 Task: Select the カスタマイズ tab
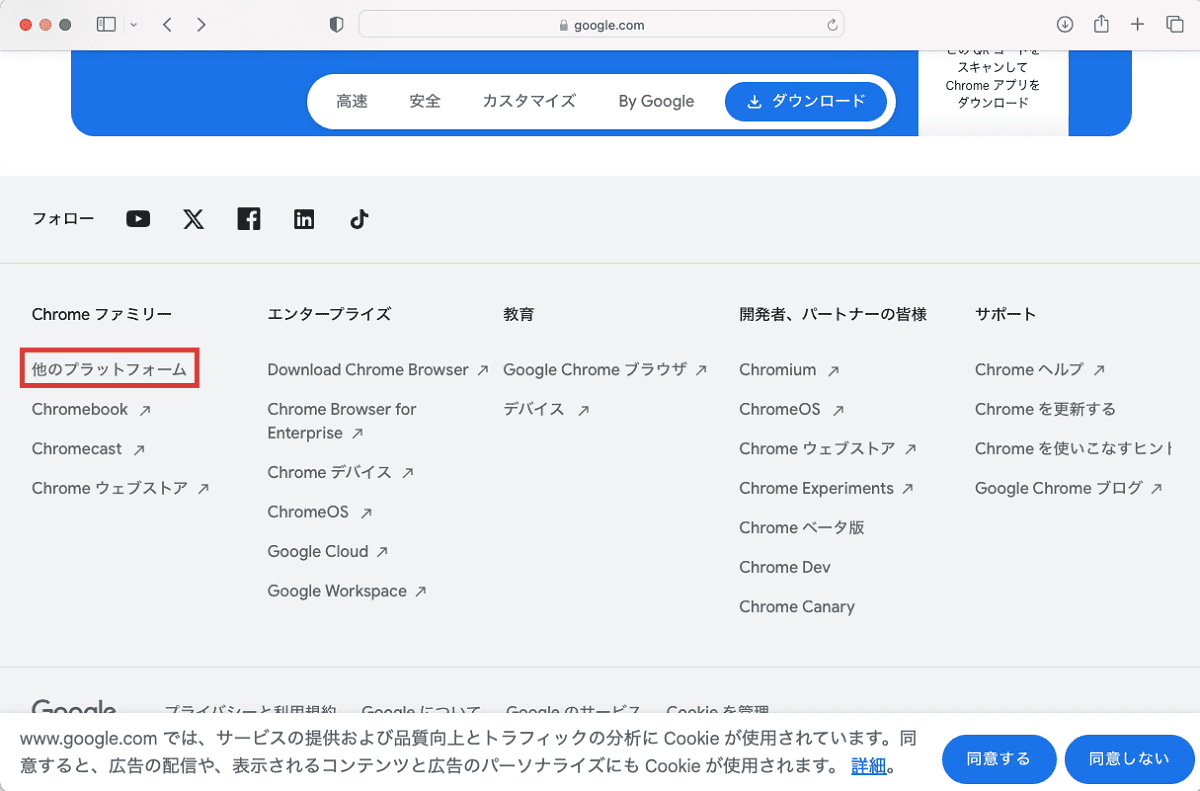529,101
